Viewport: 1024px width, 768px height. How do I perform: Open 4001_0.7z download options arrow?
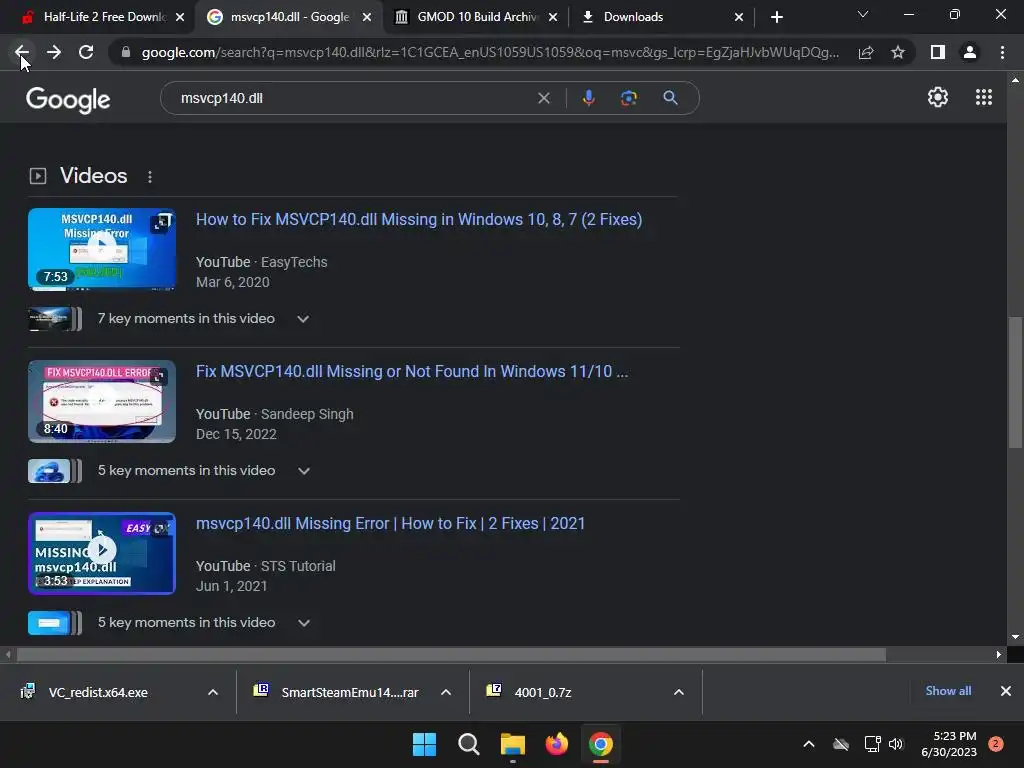tap(679, 692)
